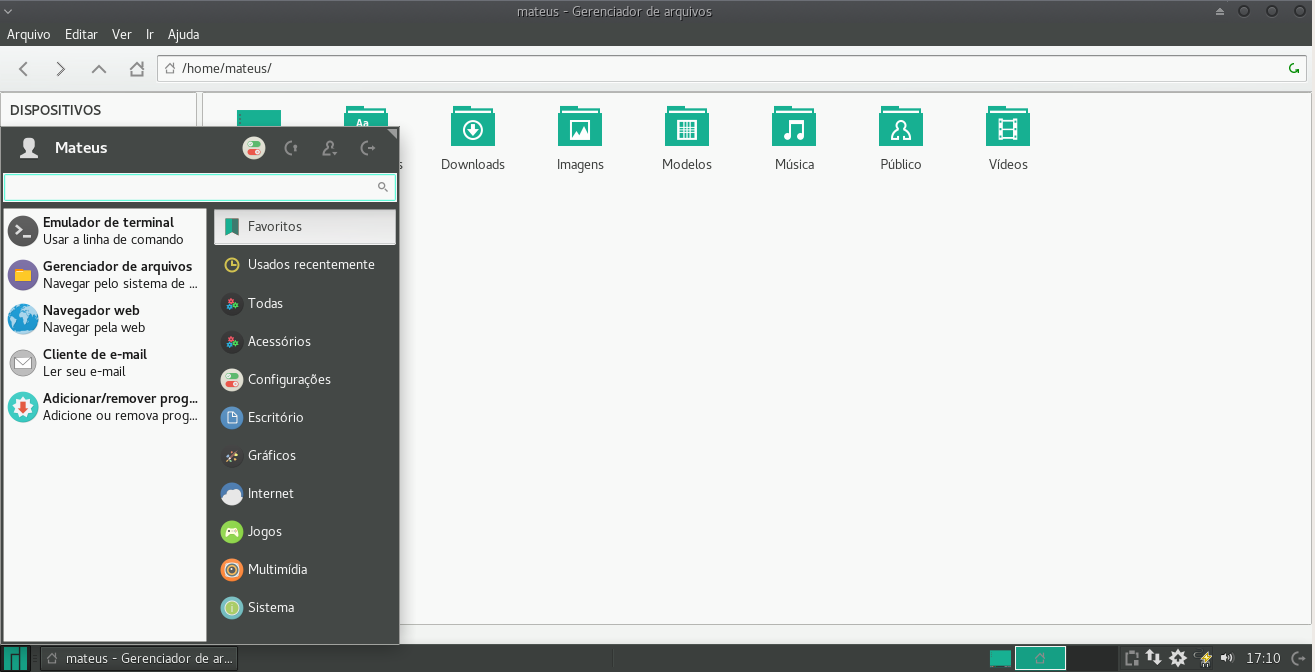Image resolution: width=1315 pixels, height=672 pixels.
Task: Click the Manjaro menu button in the panel
Action: coord(16,658)
